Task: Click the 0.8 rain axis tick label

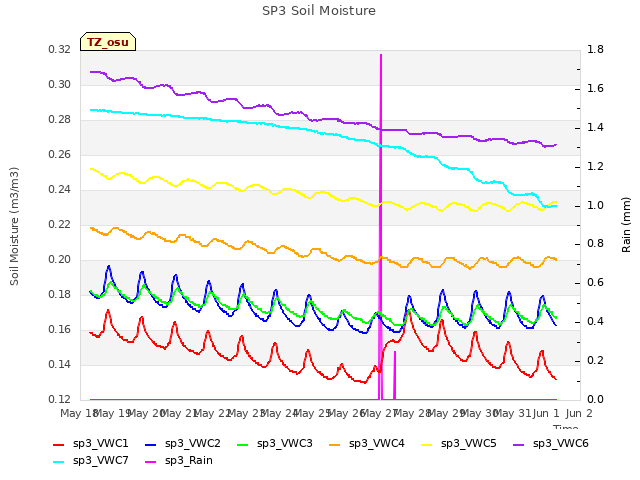Action: tap(595, 244)
